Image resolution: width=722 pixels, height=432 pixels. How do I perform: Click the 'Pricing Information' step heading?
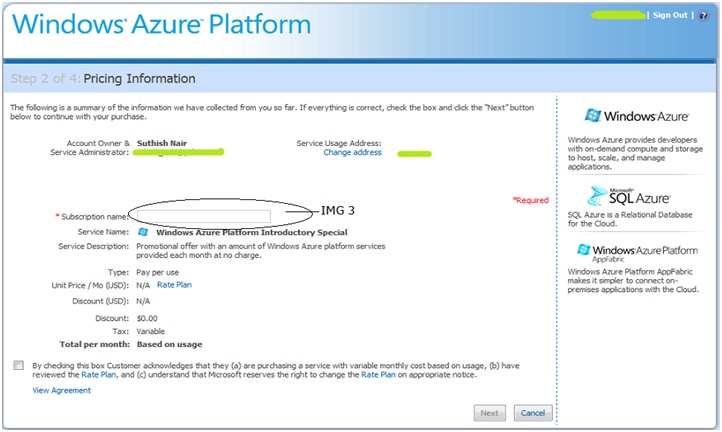click(x=139, y=78)
